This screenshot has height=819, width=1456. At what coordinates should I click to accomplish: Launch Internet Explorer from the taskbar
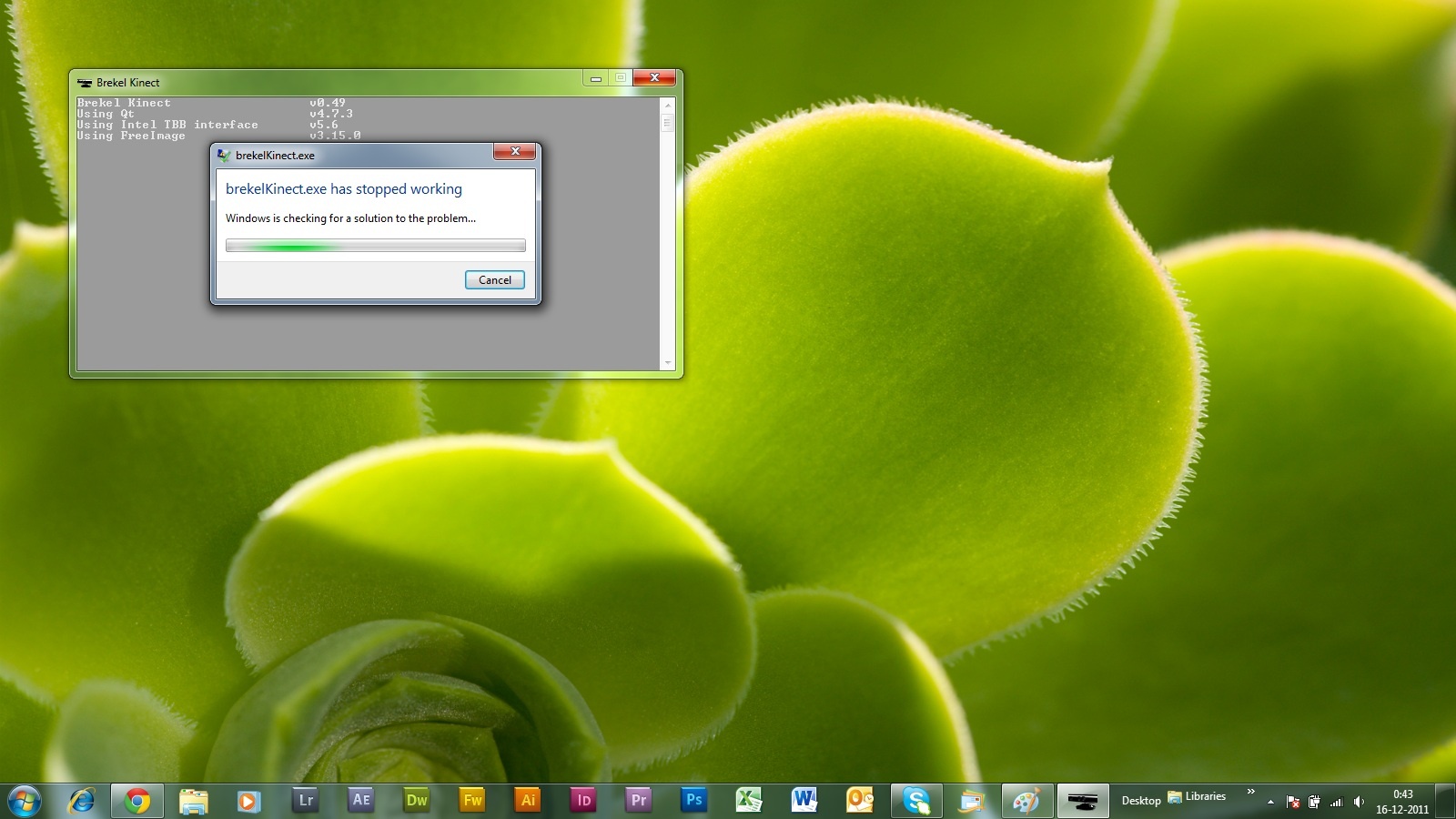click(82, 801)
